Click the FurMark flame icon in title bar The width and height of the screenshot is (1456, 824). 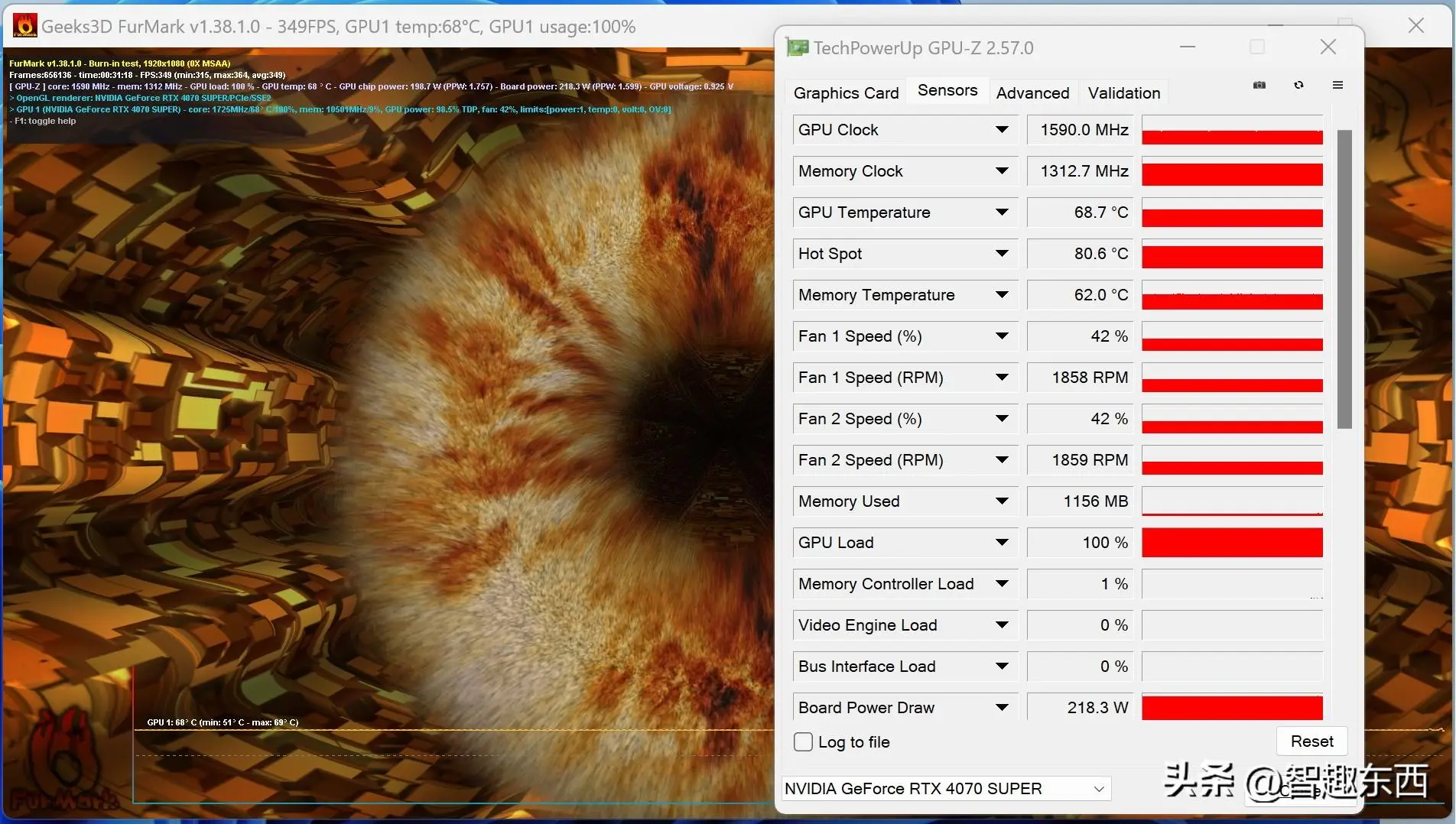[x=24, y=25]
